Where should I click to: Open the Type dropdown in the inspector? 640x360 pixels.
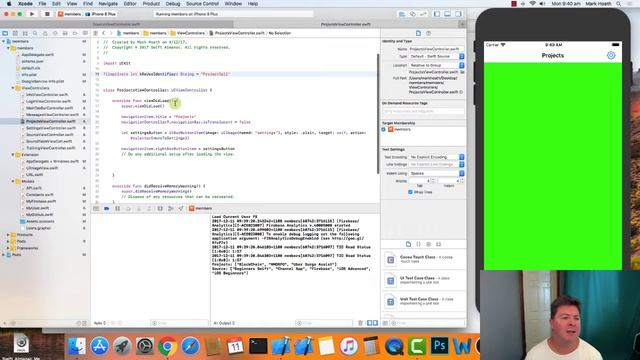tap(436, 56)
